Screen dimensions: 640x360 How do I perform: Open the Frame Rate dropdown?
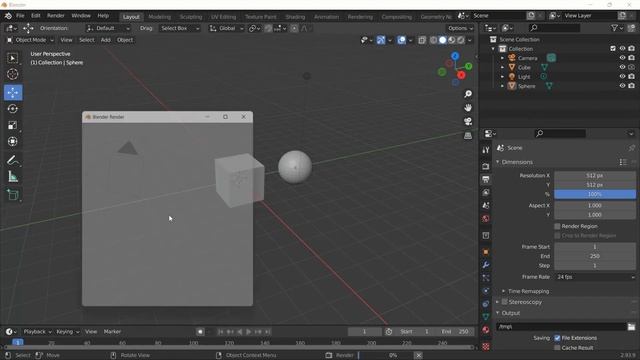coord(595,277)
